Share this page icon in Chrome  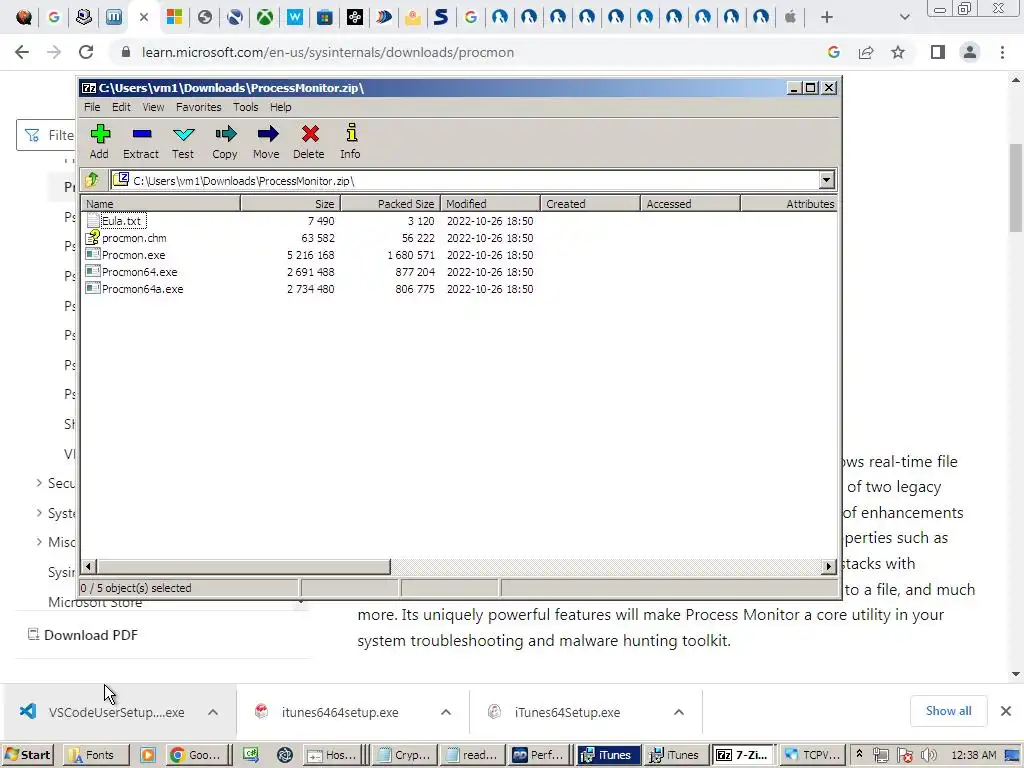tap(866, 52)
